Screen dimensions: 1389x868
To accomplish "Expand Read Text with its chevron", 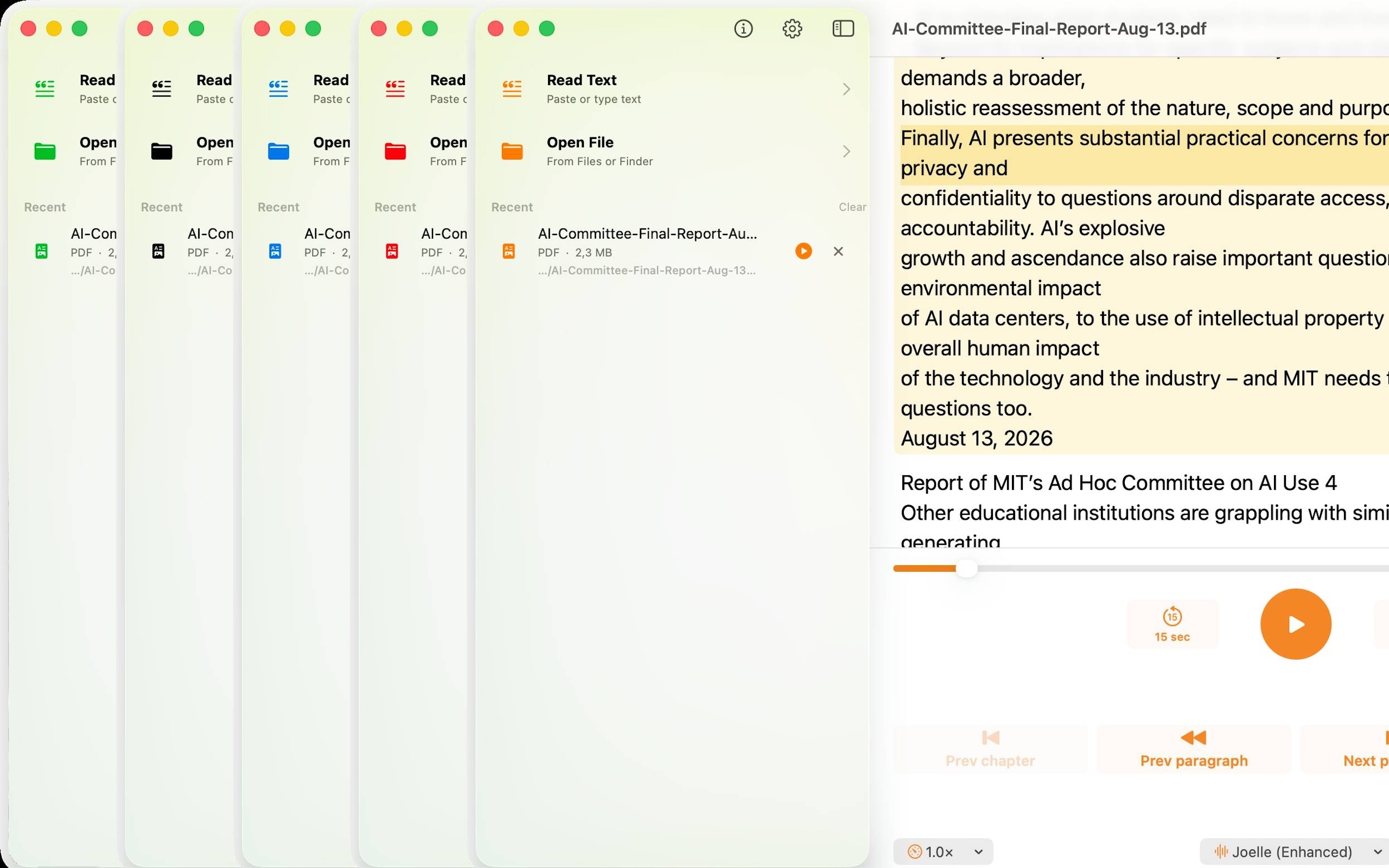I will 846,89.
